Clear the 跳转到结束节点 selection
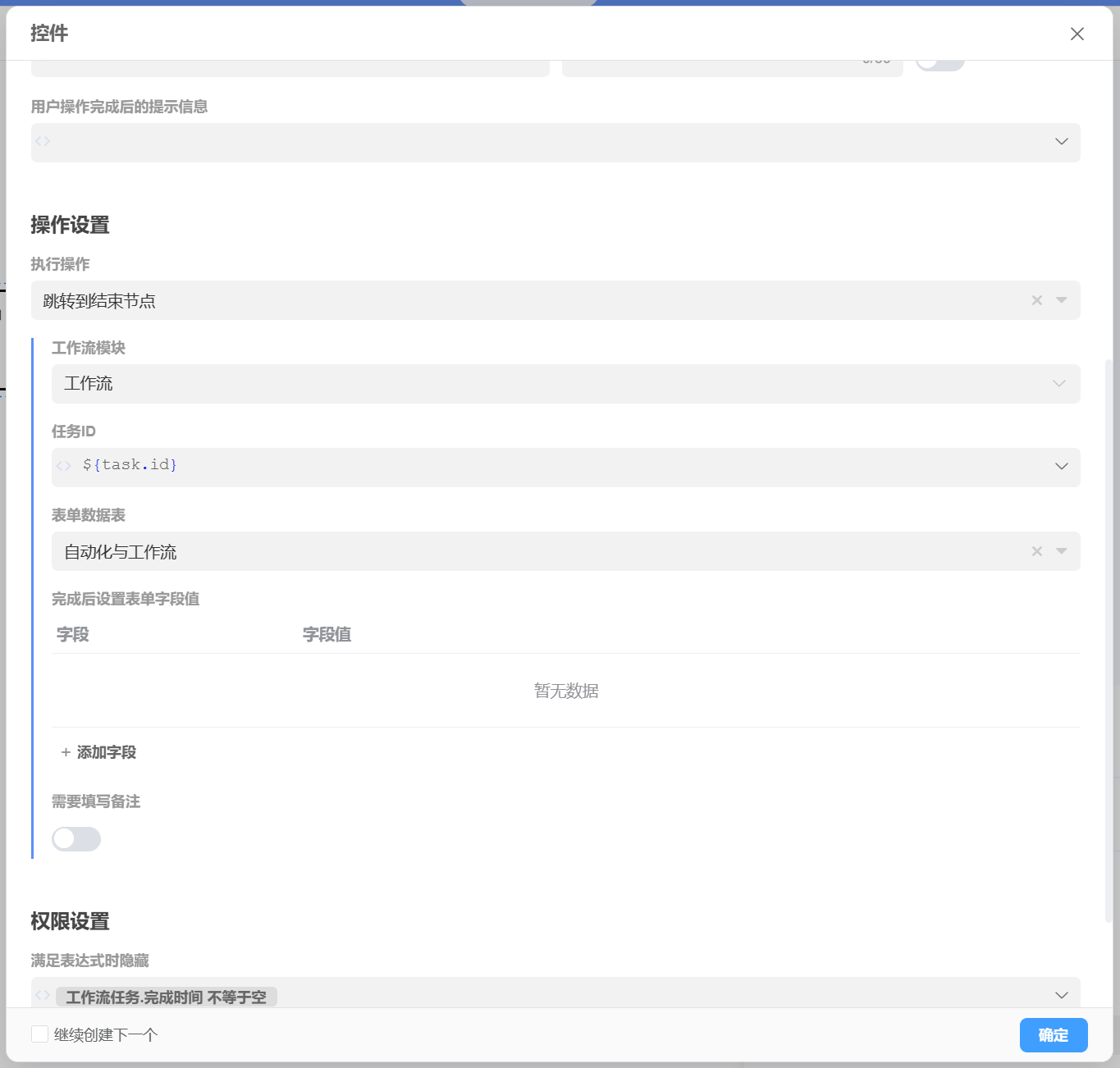Viewport: 1120px width, 1068px height. click(x=1037, y=300)
